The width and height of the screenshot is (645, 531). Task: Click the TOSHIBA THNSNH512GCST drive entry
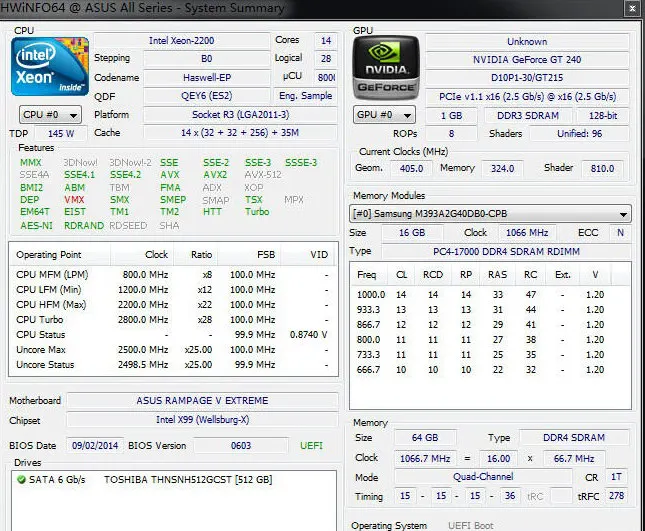coord(188,480)
